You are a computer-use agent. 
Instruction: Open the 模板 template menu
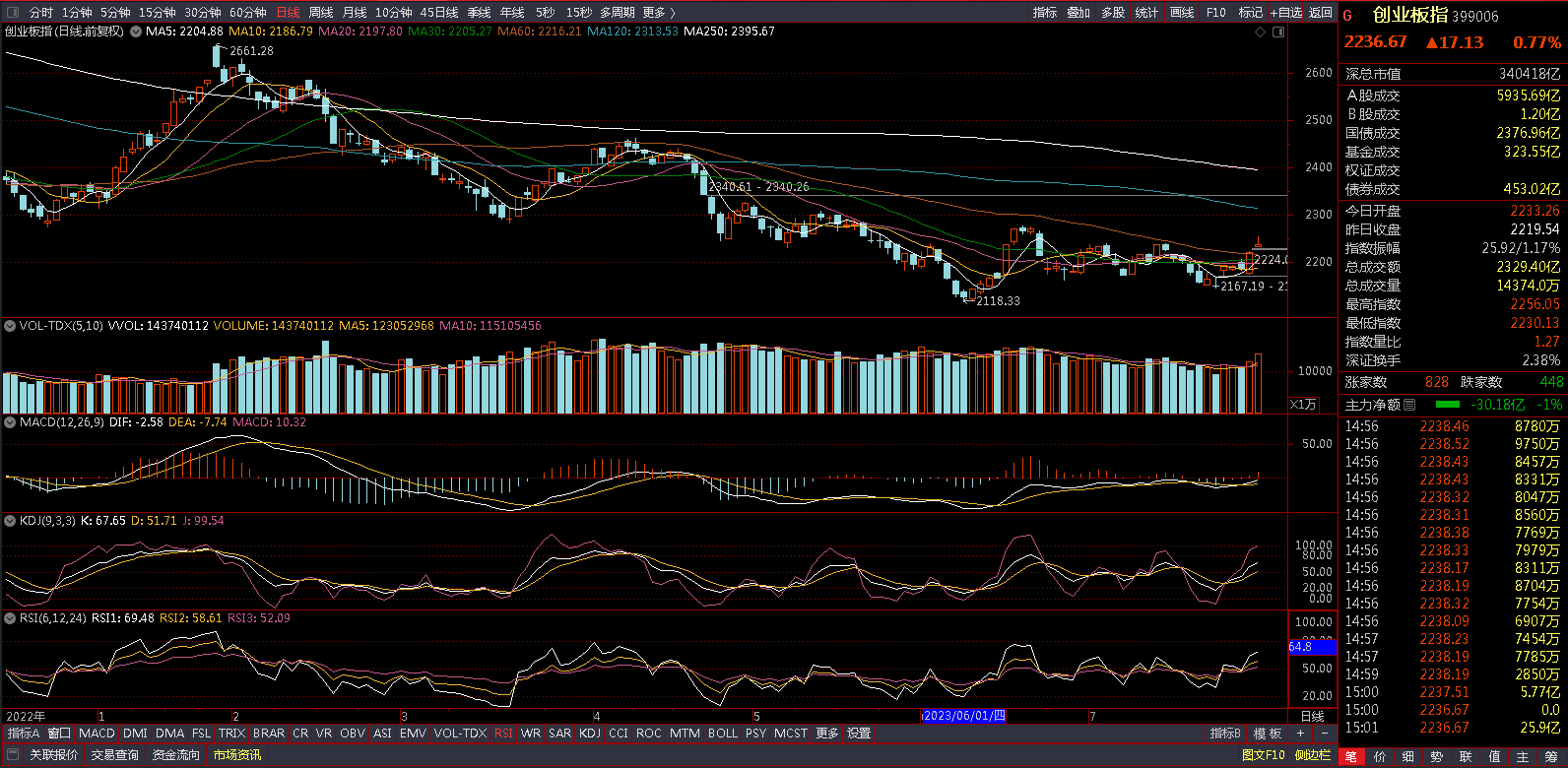(1268, 734)
